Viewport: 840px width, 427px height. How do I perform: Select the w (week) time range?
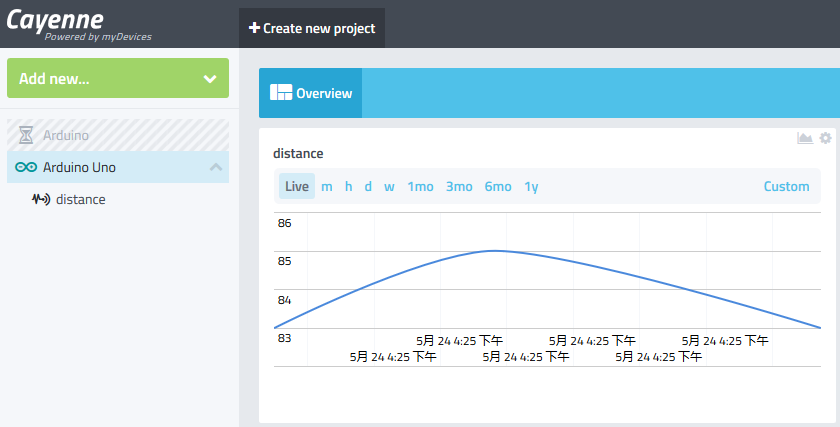pyautogui.click(x=389, y=186)
